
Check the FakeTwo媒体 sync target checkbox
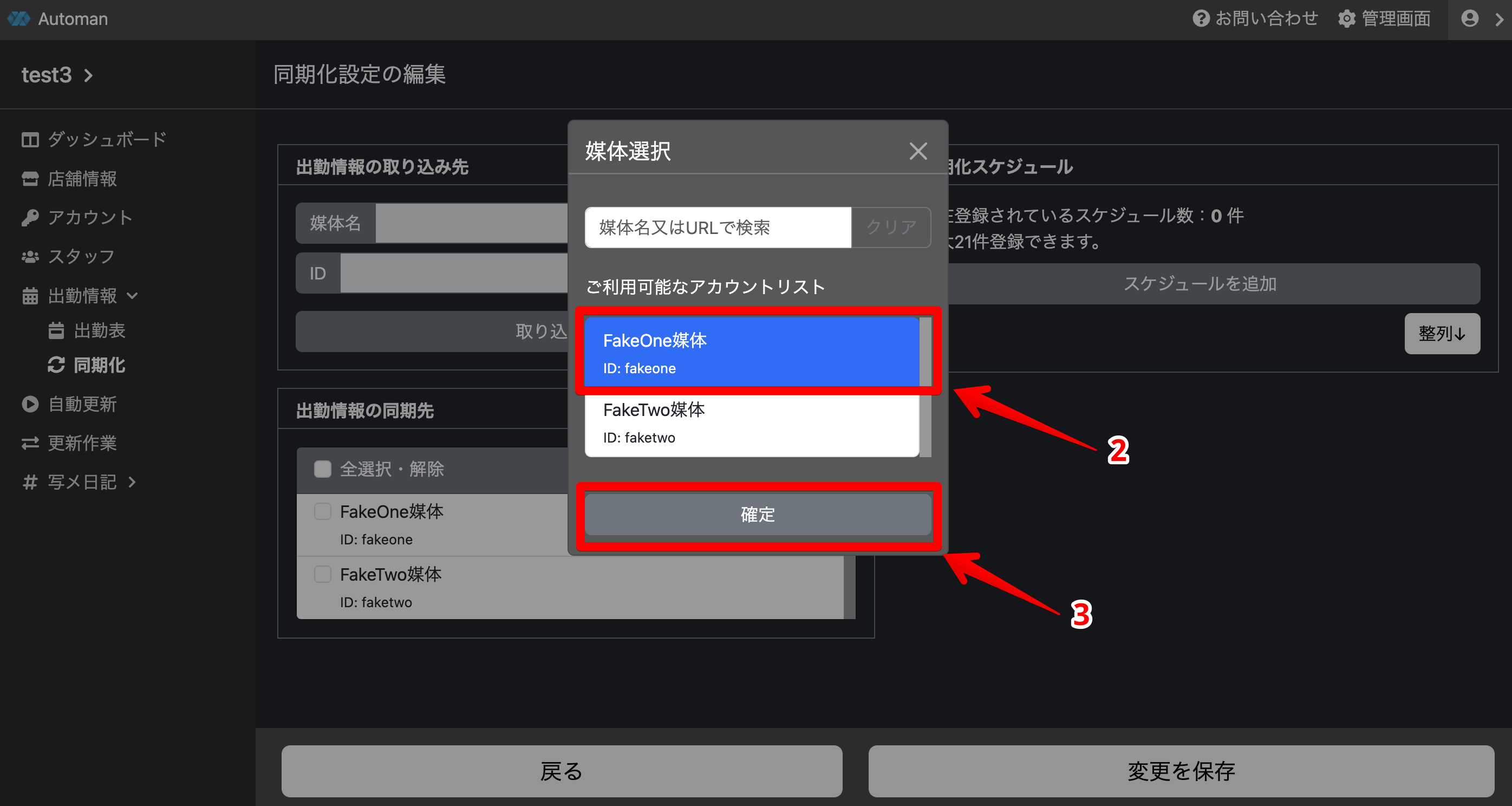[322, 574]
